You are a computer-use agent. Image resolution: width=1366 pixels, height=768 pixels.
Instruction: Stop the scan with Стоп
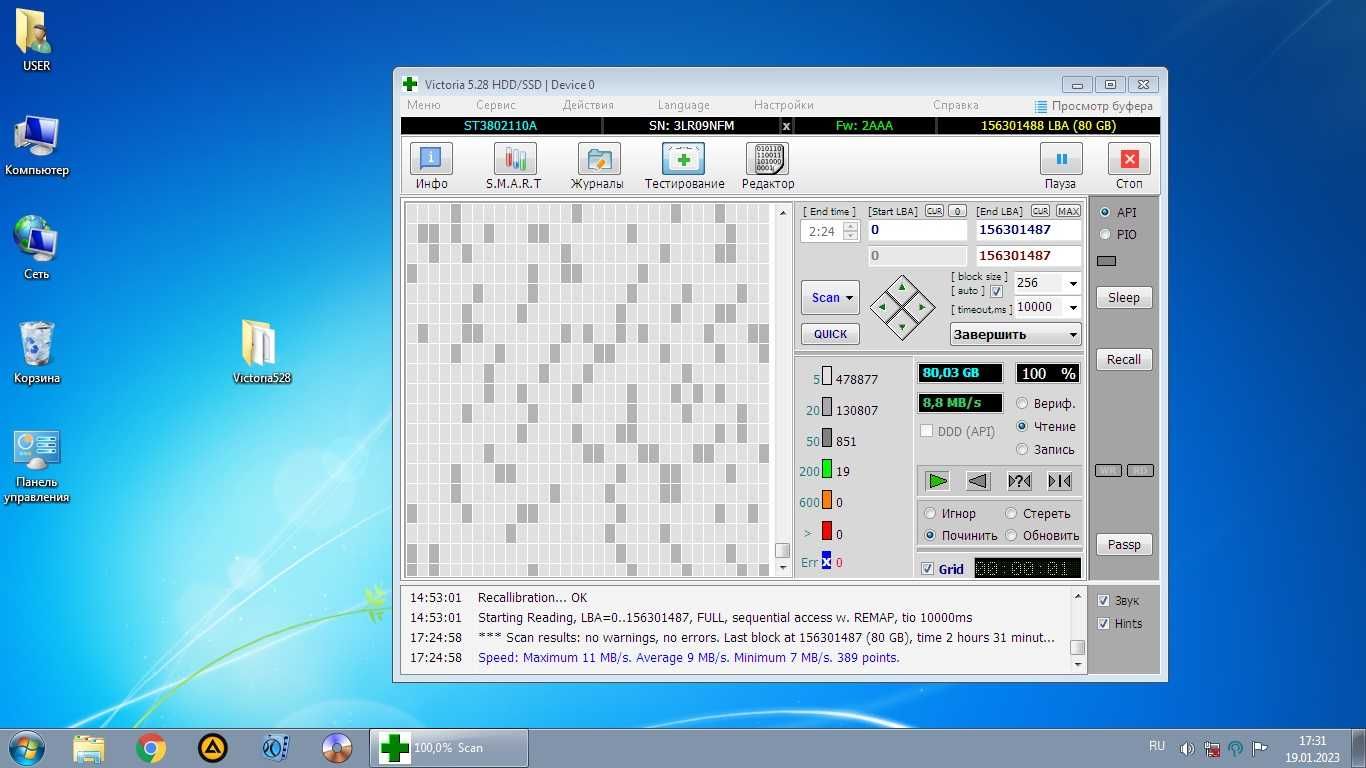1129,166
